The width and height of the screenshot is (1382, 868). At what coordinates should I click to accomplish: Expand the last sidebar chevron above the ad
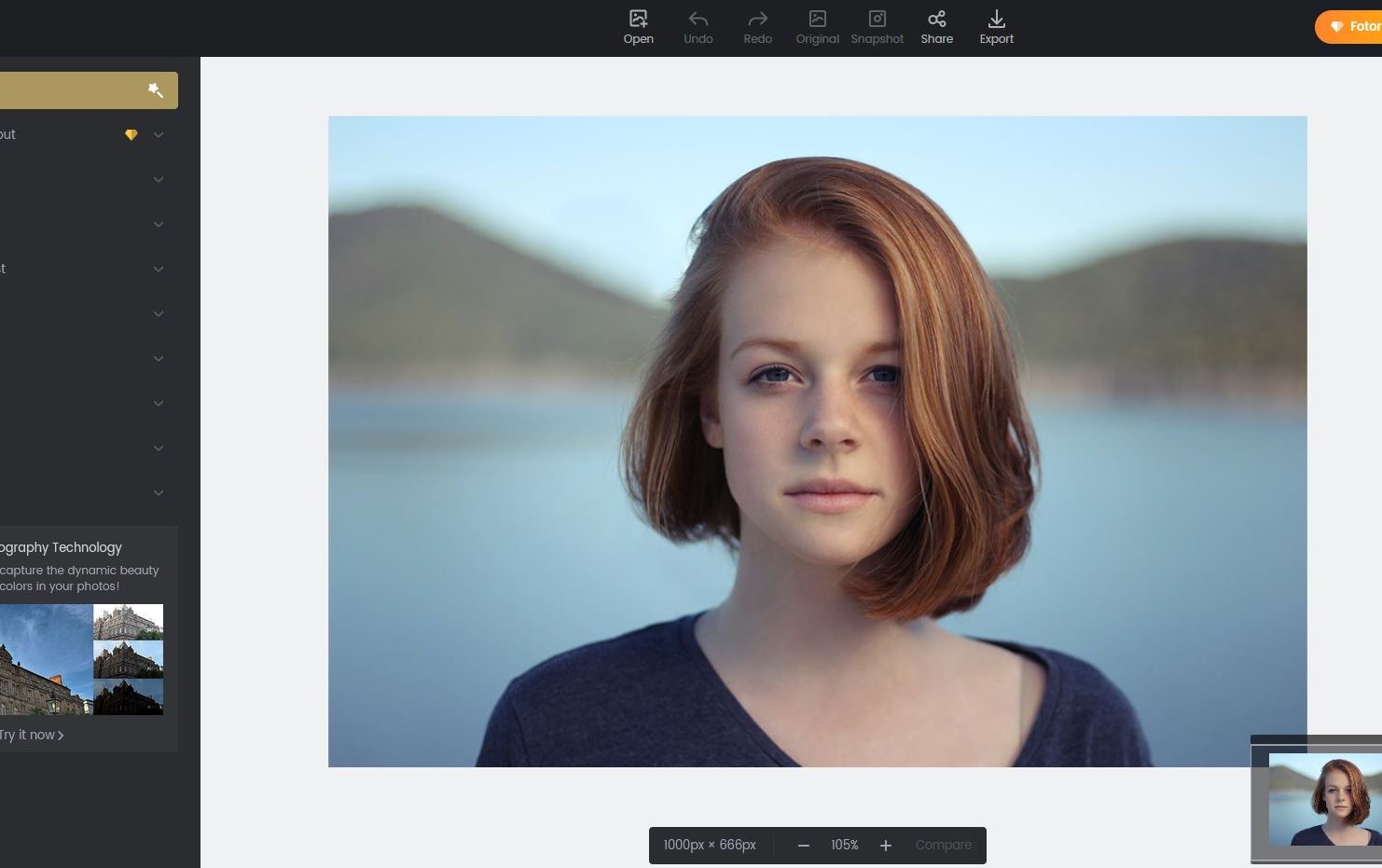pyautogui.click(x=159, y=493)
